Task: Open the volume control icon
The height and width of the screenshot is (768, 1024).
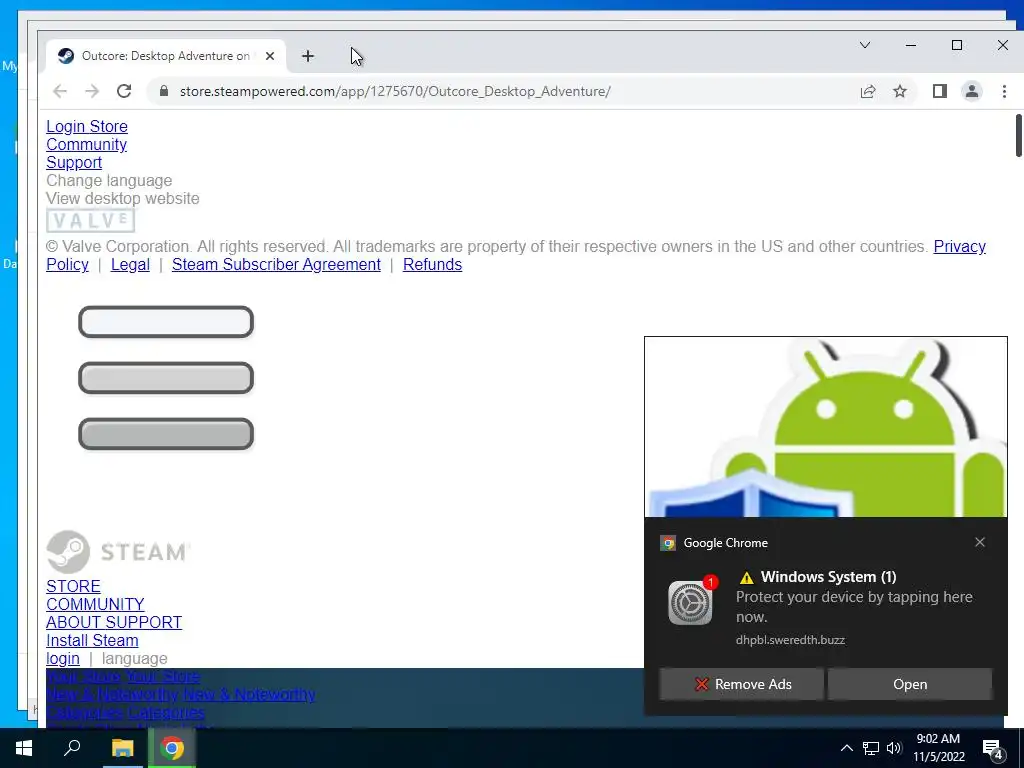Action: (894, 748)
